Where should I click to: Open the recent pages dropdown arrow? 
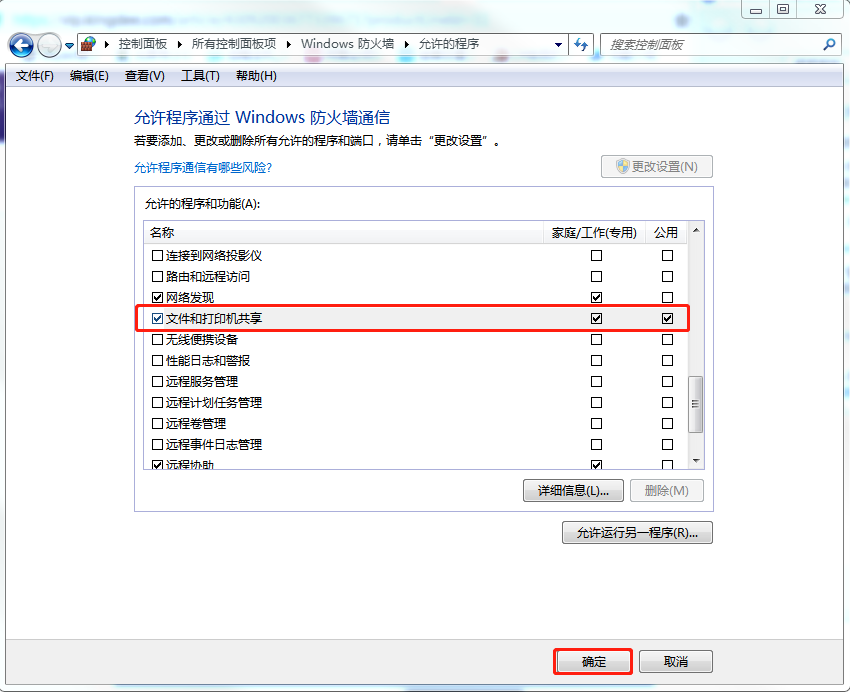point(69,46)
